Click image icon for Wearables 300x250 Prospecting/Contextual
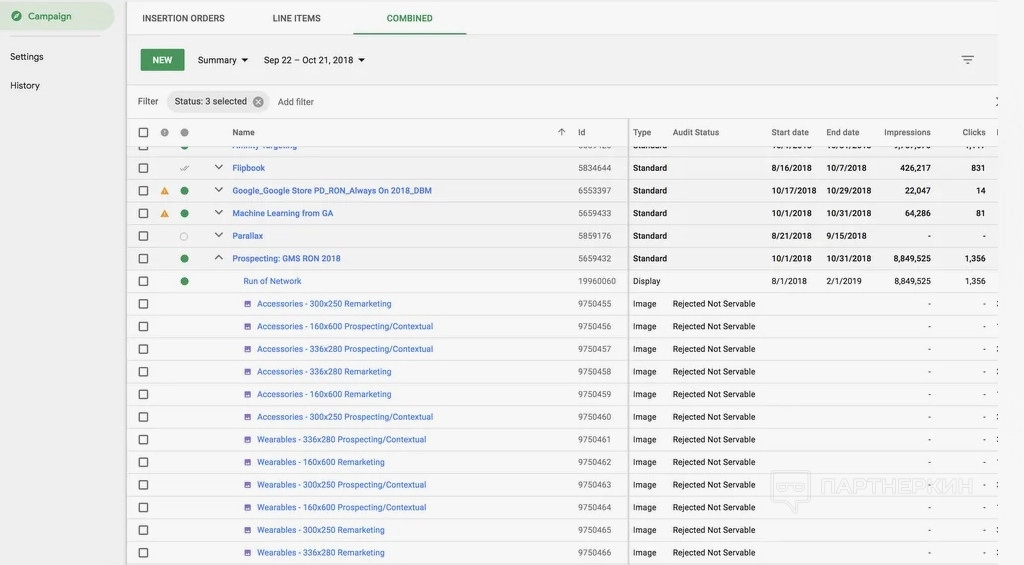Image resolution: width=1024 pixels, height=565 pixels. (248, 485)
